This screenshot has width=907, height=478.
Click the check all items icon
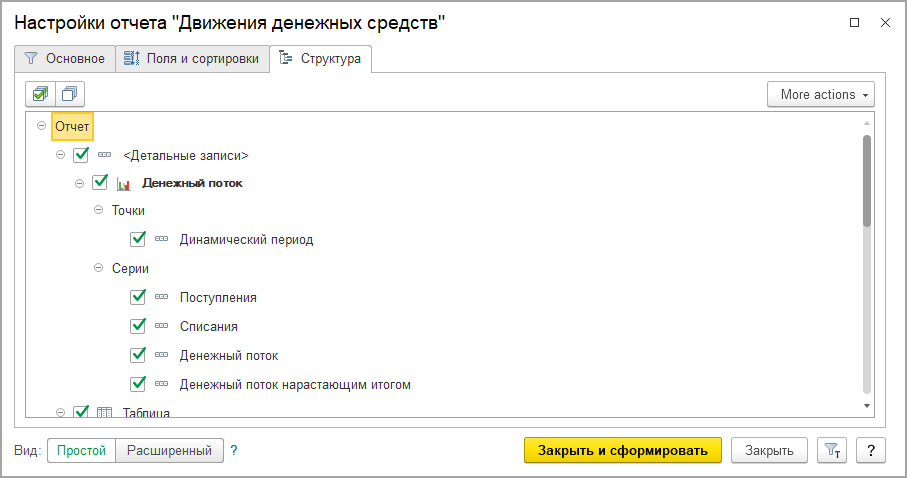(x=40, y=94)
